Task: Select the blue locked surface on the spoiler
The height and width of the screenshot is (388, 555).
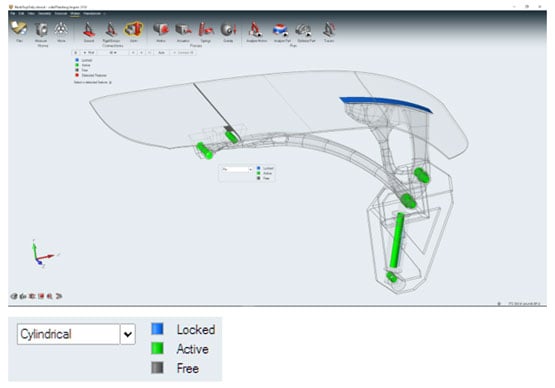Action: pos(386,104)
